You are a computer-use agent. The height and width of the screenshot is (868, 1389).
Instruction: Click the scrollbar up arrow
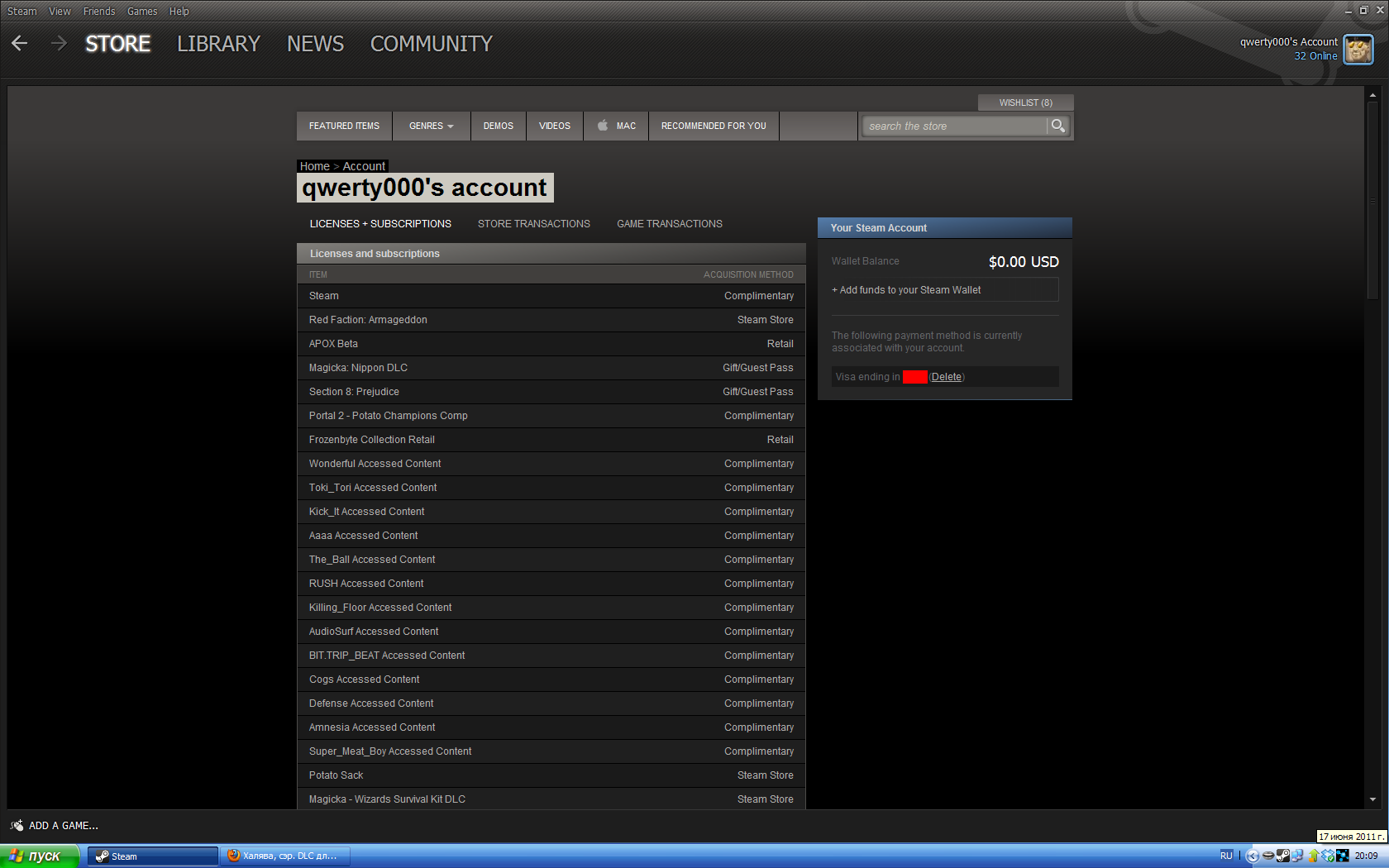click(1372, 94)
